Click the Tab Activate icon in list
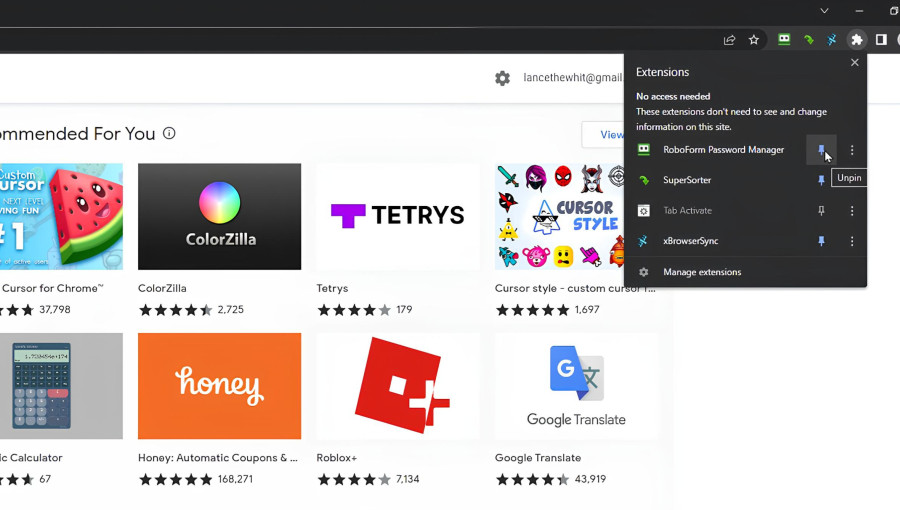The height and width of the screenshot is (510, 900). [643, 211]
